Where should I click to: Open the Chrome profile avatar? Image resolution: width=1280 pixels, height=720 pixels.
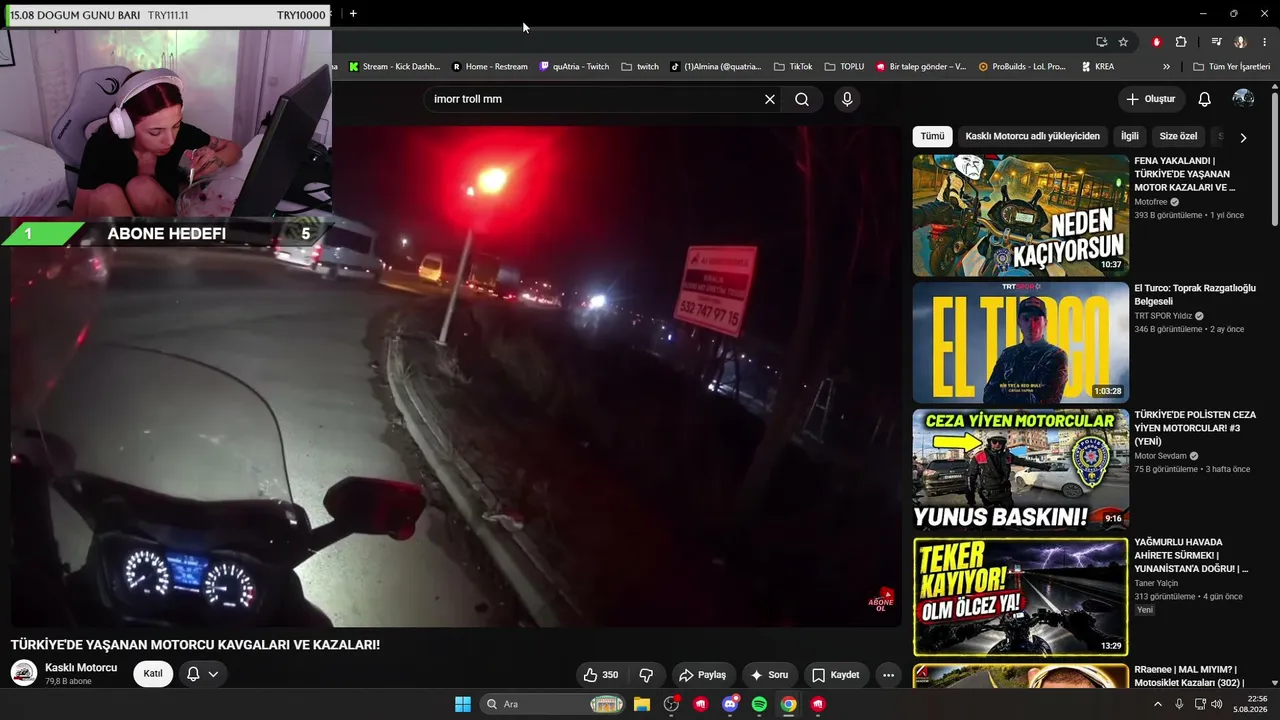(1240, 42)
